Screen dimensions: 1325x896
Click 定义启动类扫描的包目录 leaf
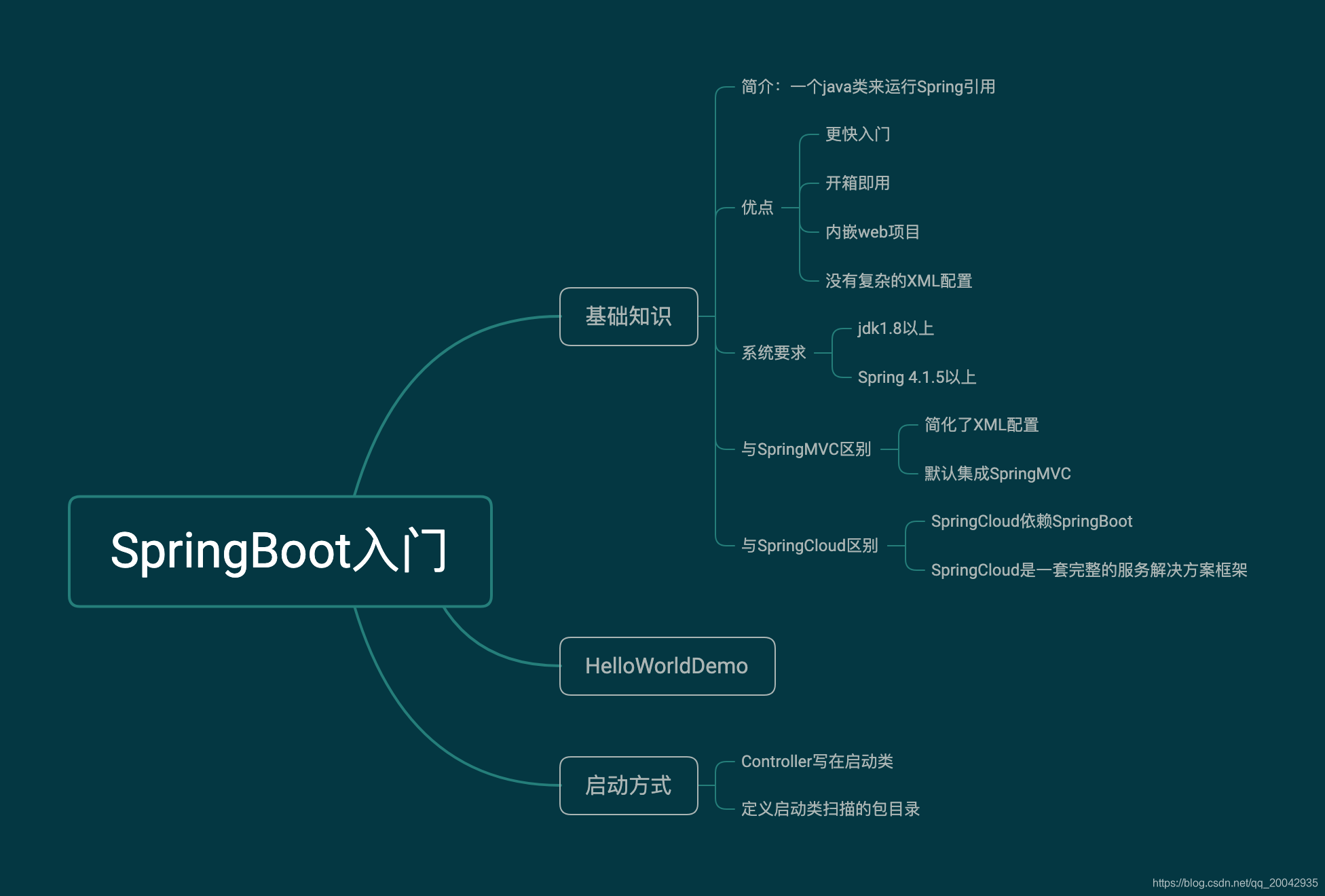click(831, 809)
